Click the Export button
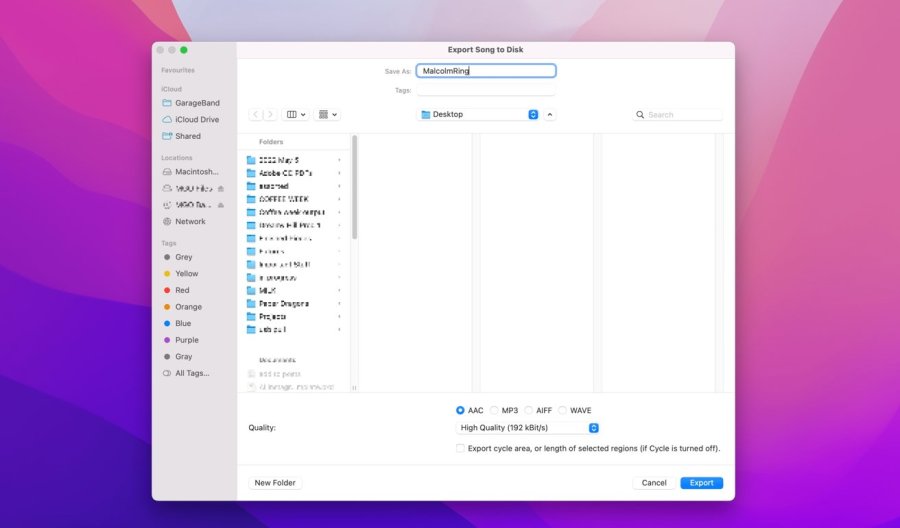Screen dimensions: 900x528 coord(701,483)
